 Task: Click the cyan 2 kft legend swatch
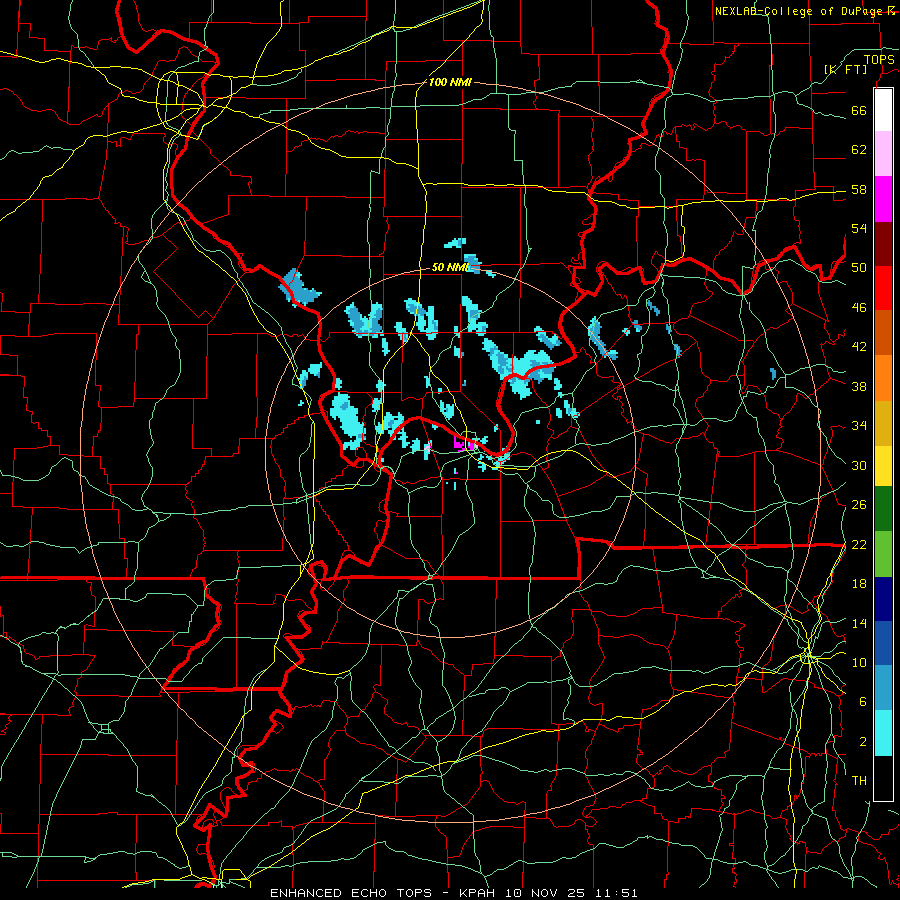(x=883, y=733)
